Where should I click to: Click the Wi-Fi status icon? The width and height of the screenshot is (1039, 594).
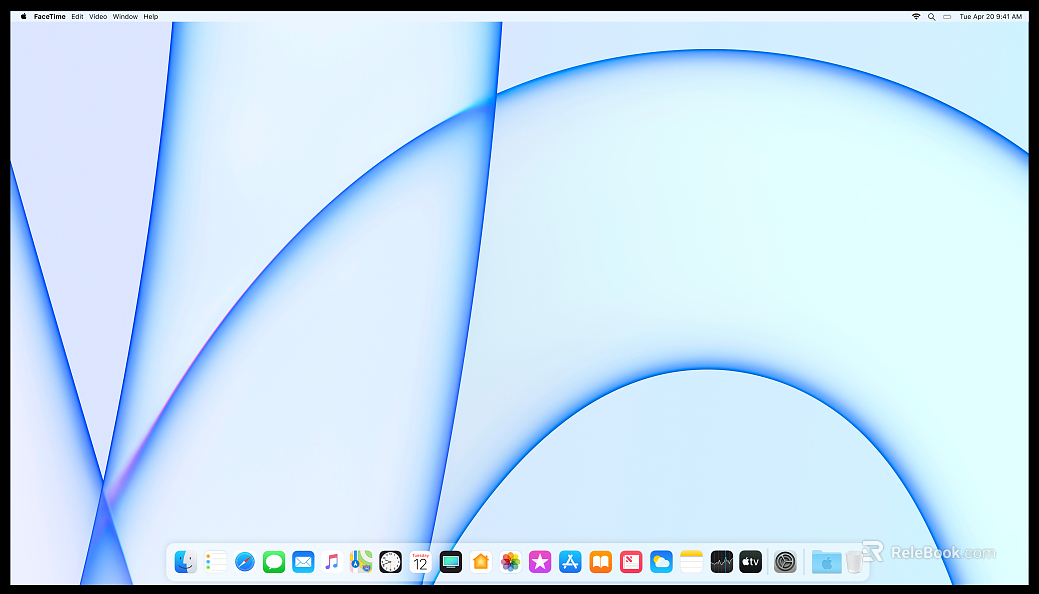[916, 17]
